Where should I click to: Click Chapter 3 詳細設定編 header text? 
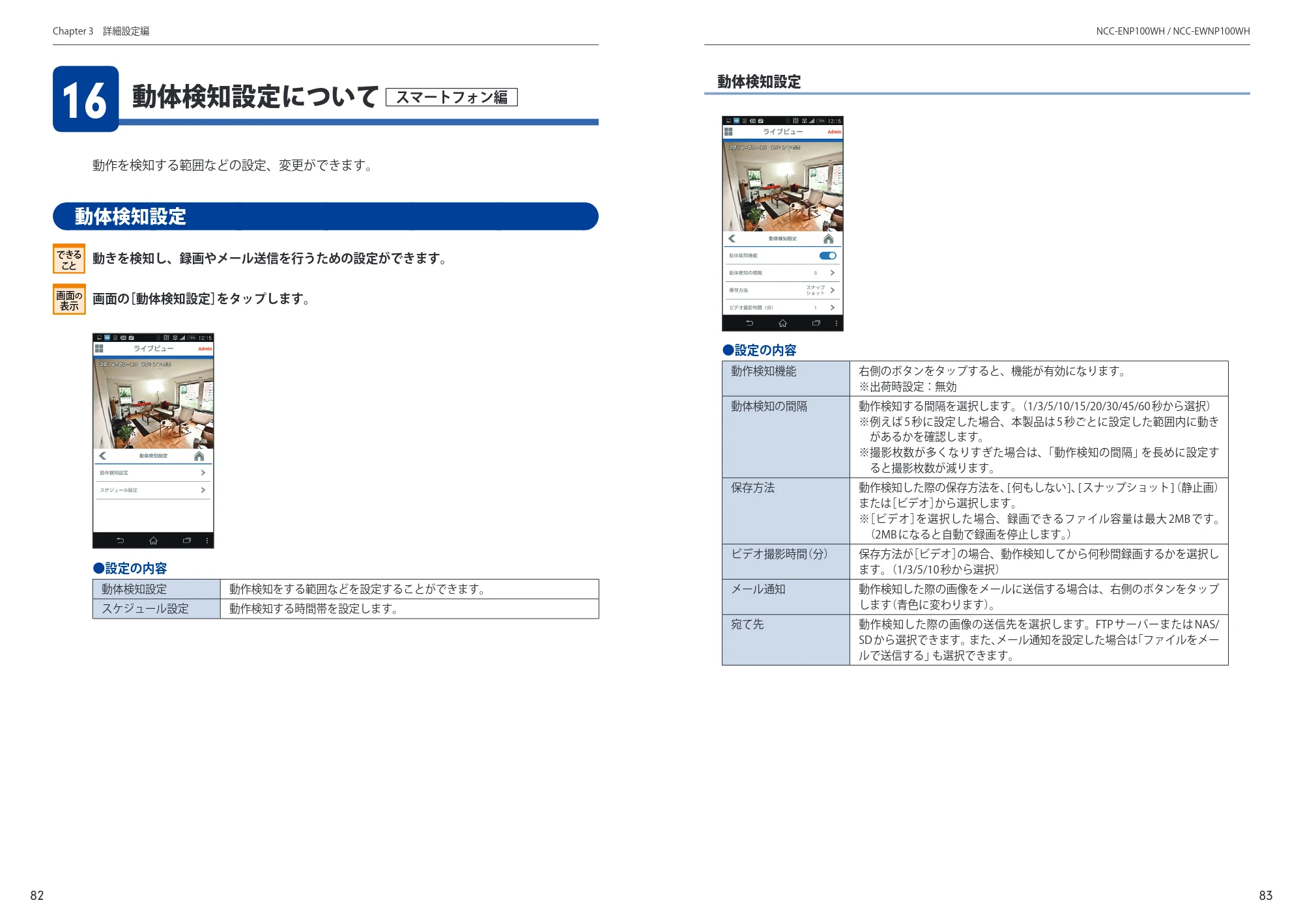(x=101, y=31)
